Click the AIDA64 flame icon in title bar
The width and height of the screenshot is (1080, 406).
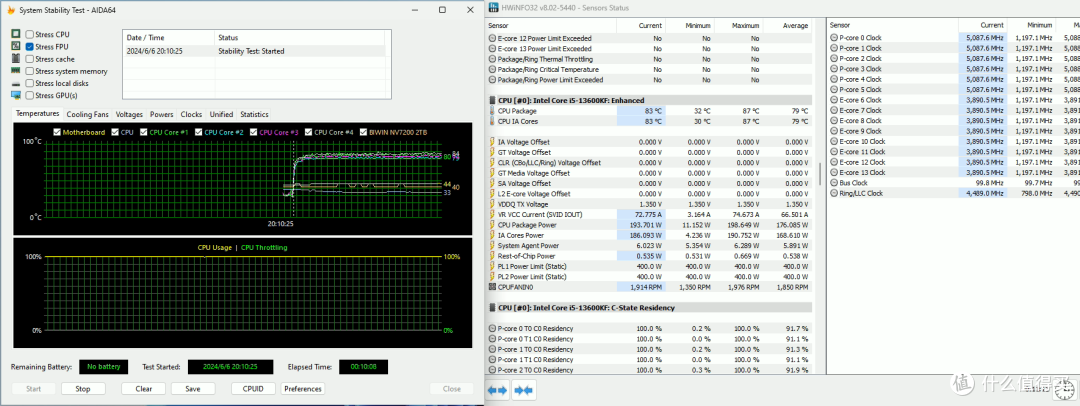pyautogui.click(x=10, y=10)
